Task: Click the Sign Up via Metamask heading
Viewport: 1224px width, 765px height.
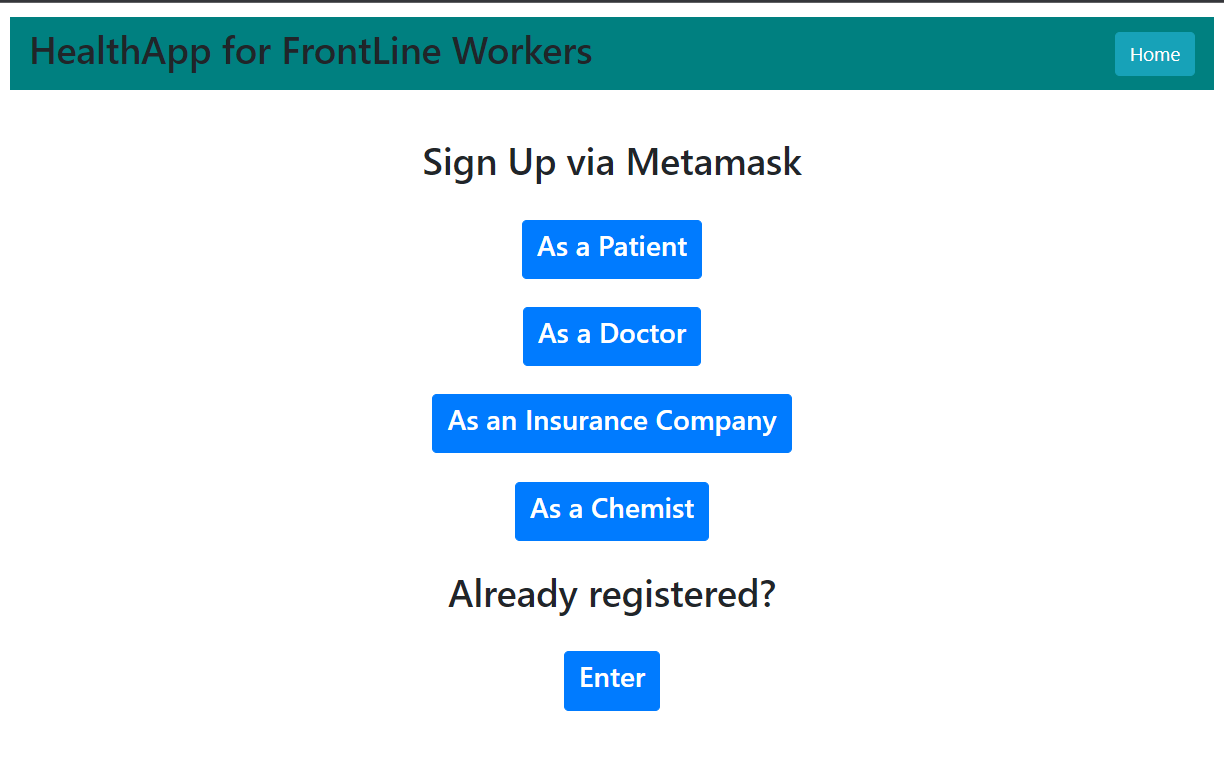Action: click(x=612, y=162)
